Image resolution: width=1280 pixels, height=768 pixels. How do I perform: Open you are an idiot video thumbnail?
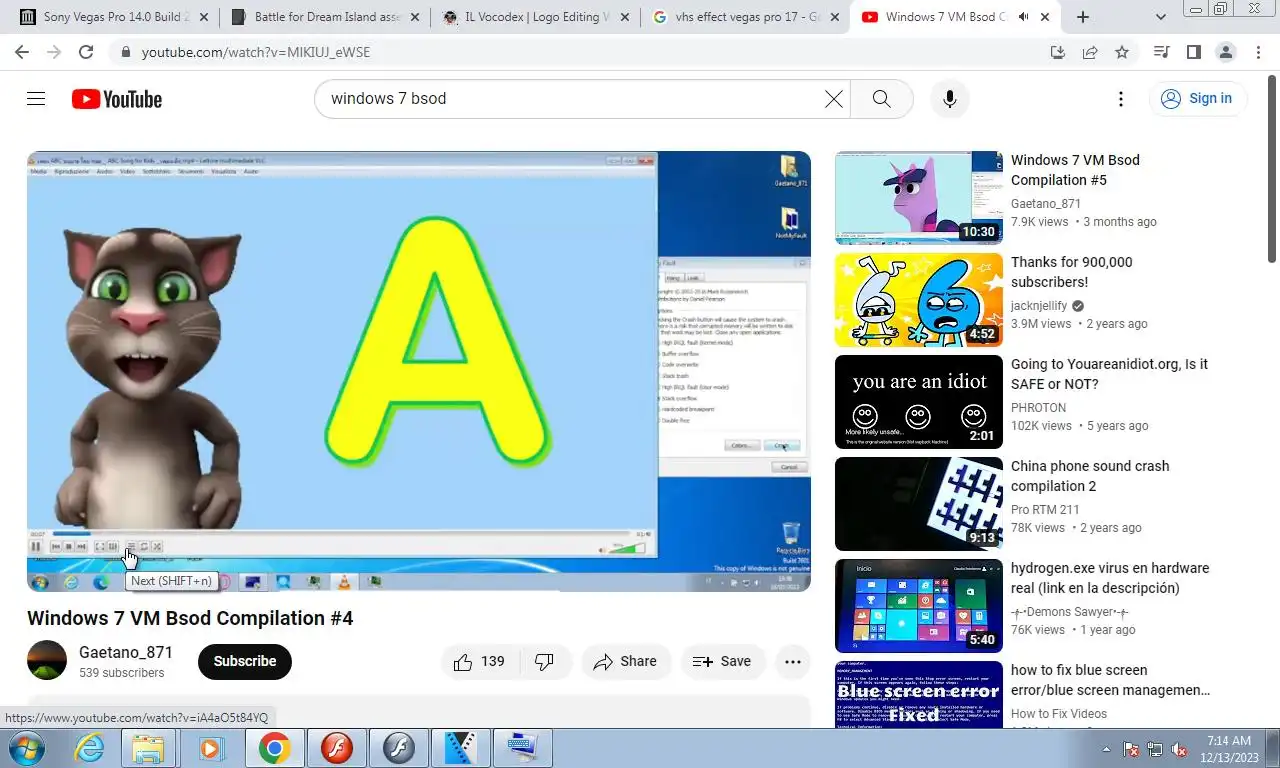tap(919, 402)
